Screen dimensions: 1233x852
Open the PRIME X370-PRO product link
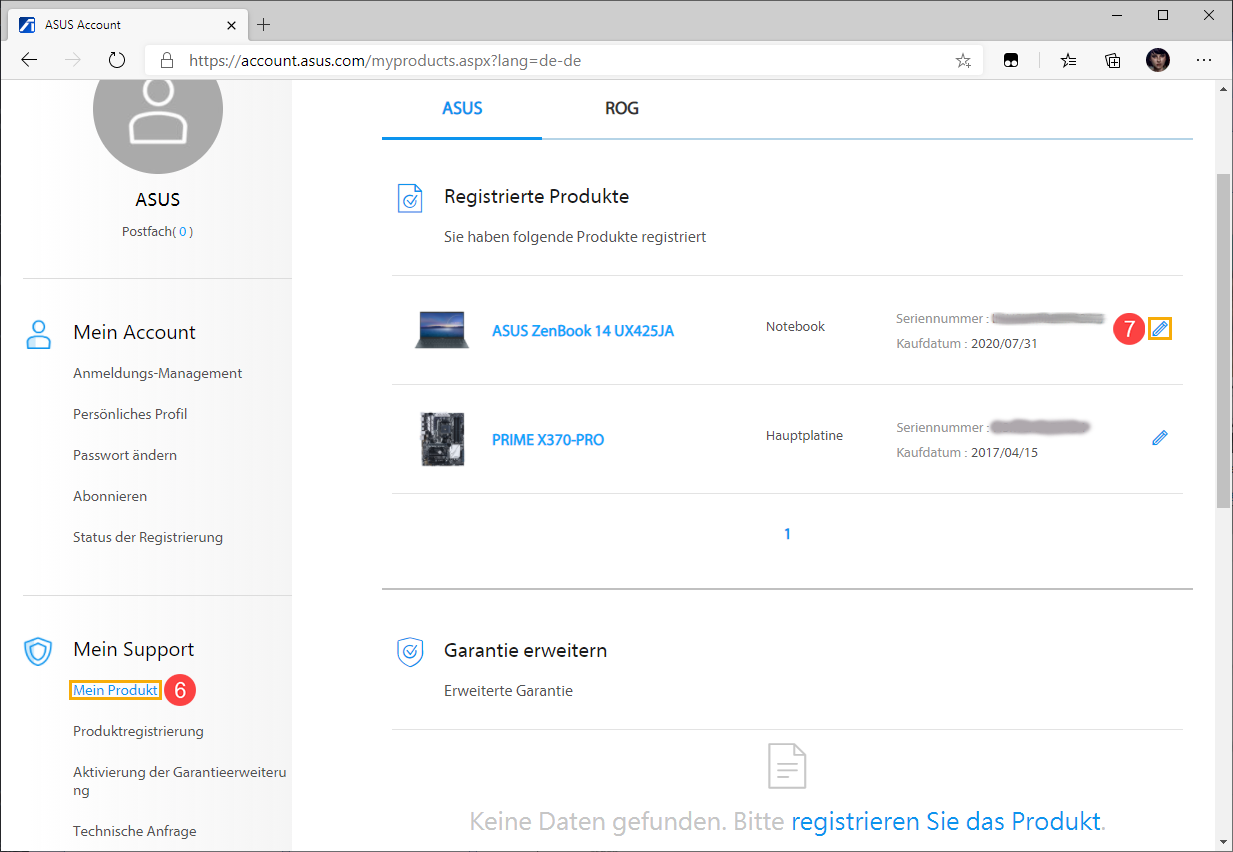click(x=548, y=439)
